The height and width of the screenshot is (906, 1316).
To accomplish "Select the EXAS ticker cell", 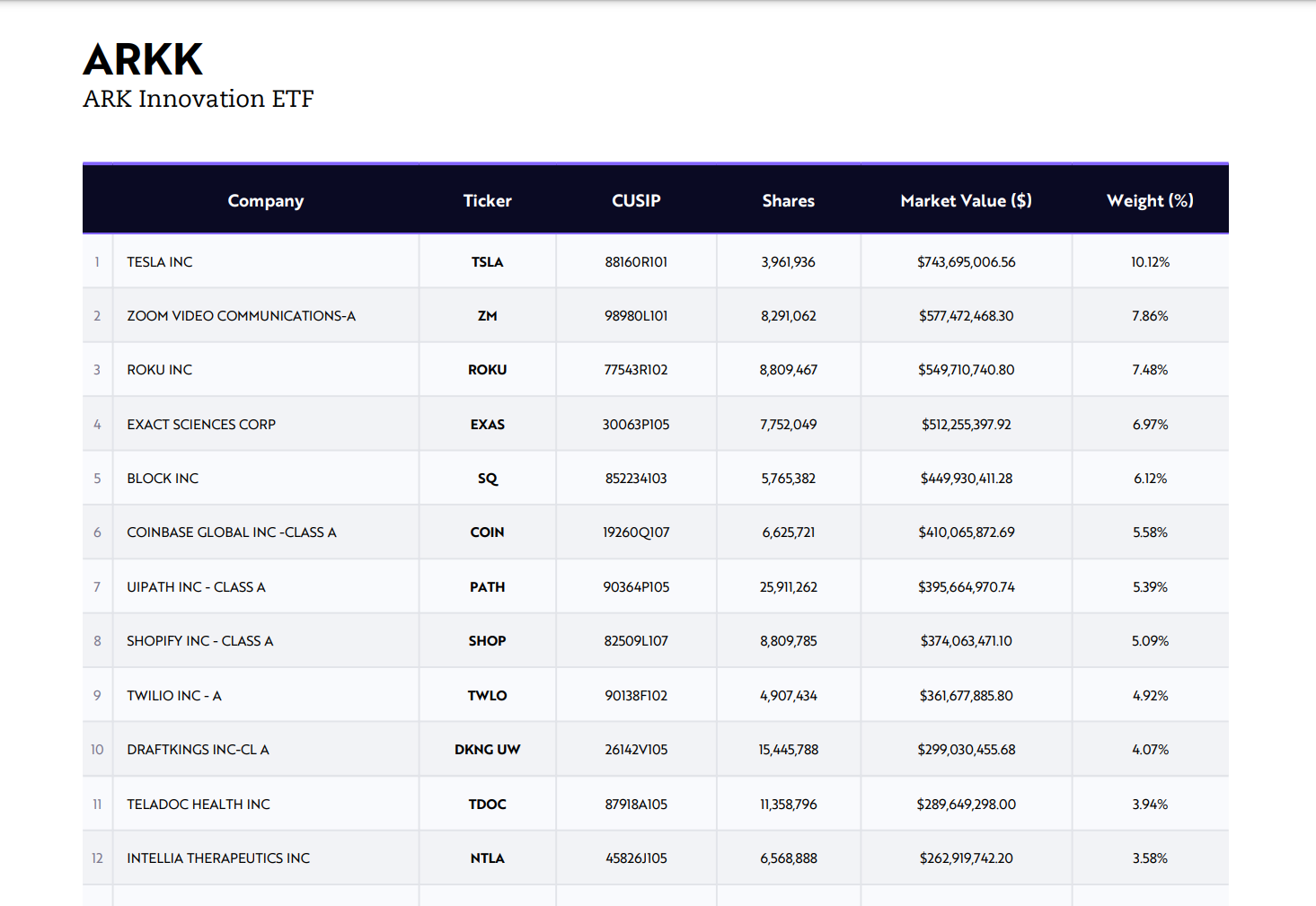I will 488,425.
